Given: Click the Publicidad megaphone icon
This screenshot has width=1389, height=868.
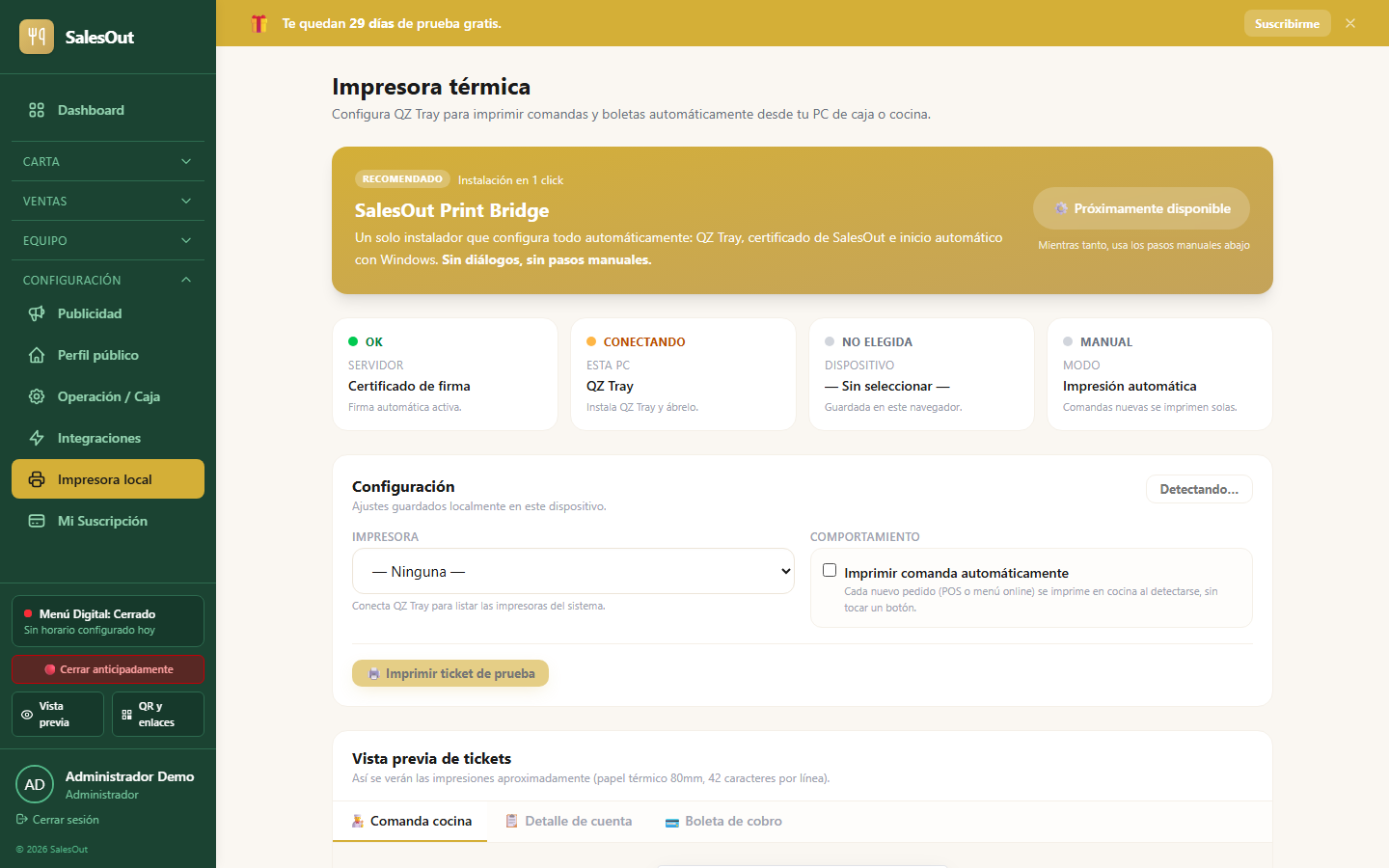Looking at the screenshot, I should point(37,313).
